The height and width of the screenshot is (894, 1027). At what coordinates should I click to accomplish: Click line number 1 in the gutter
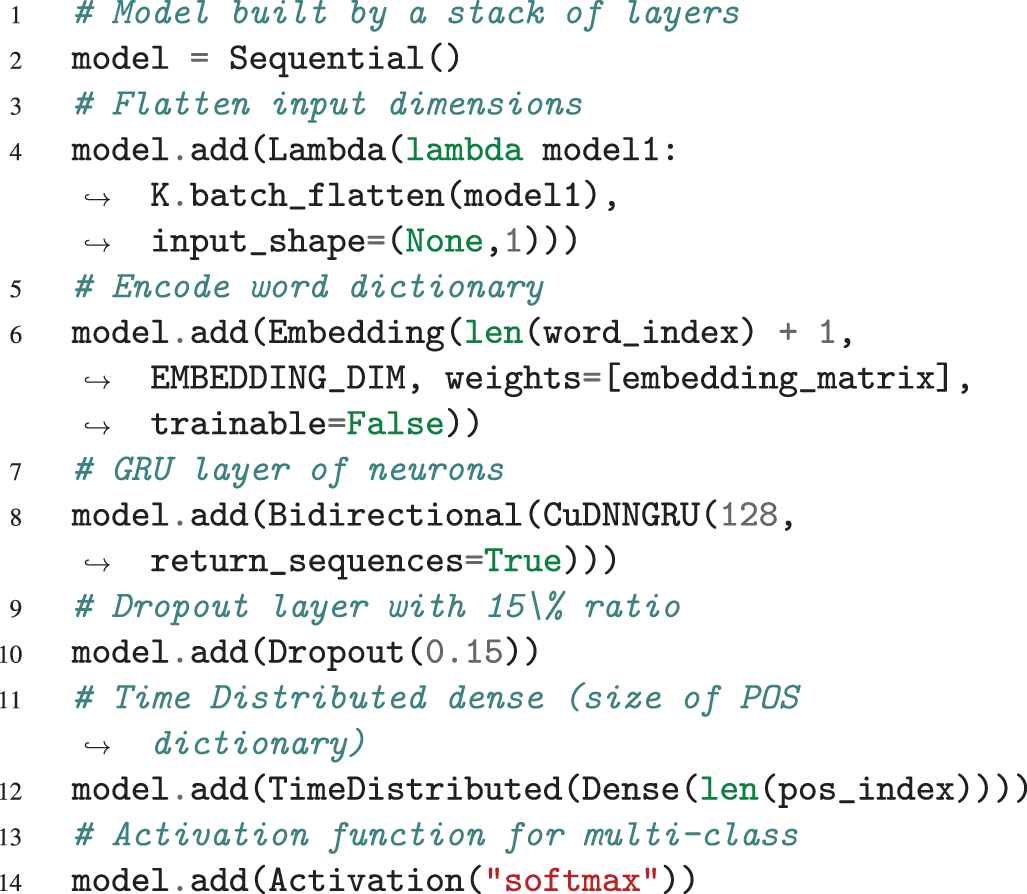16,14
